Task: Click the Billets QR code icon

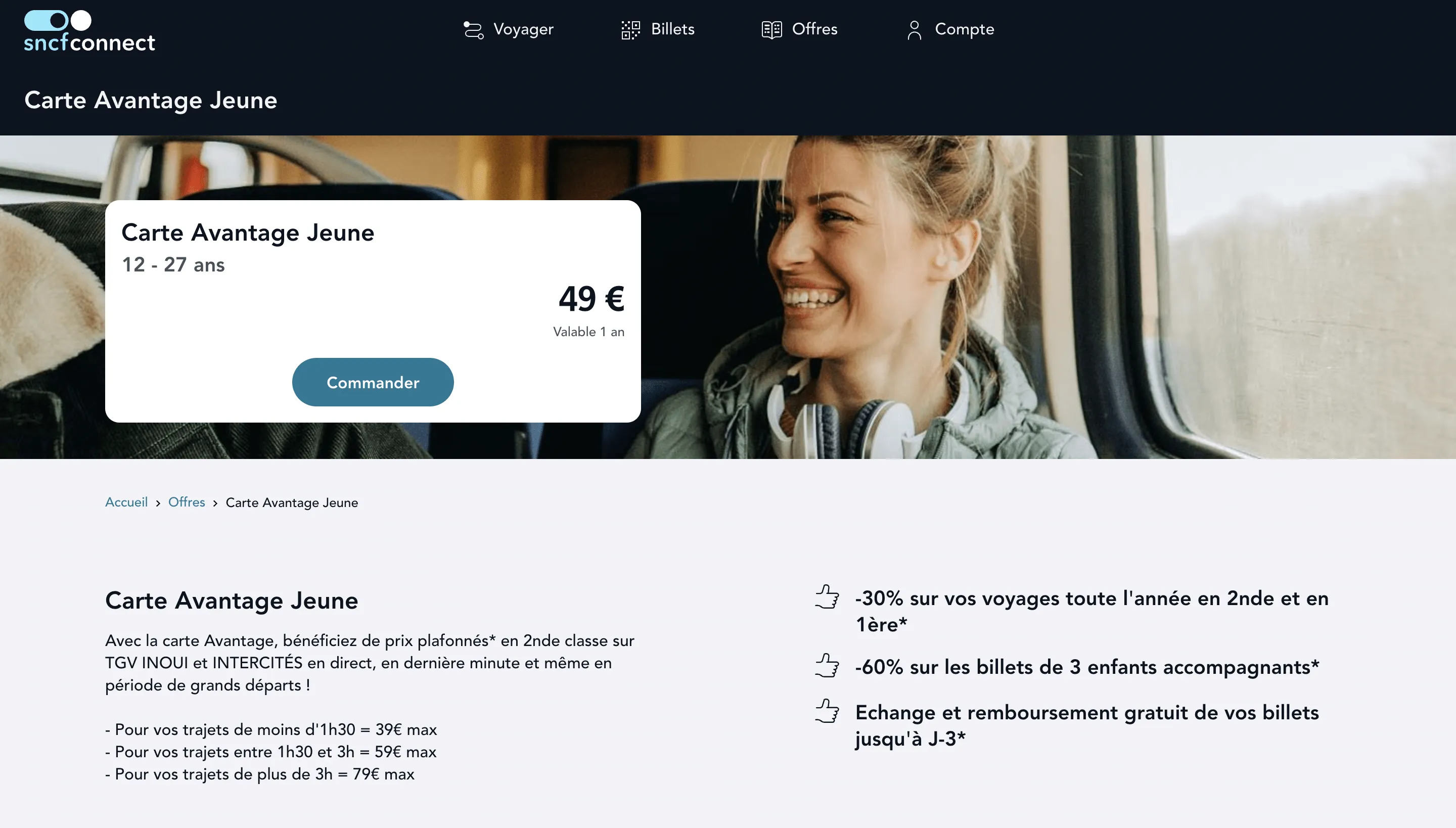Action: point(631,29)
